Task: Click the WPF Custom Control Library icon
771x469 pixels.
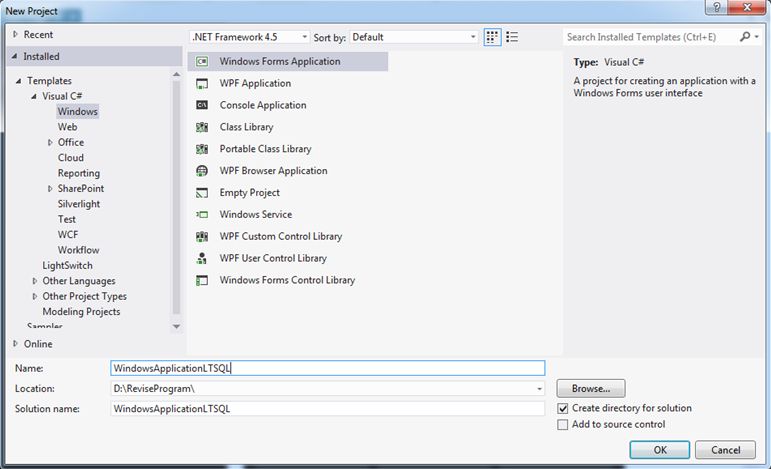Action: click(x=202, y=236)
